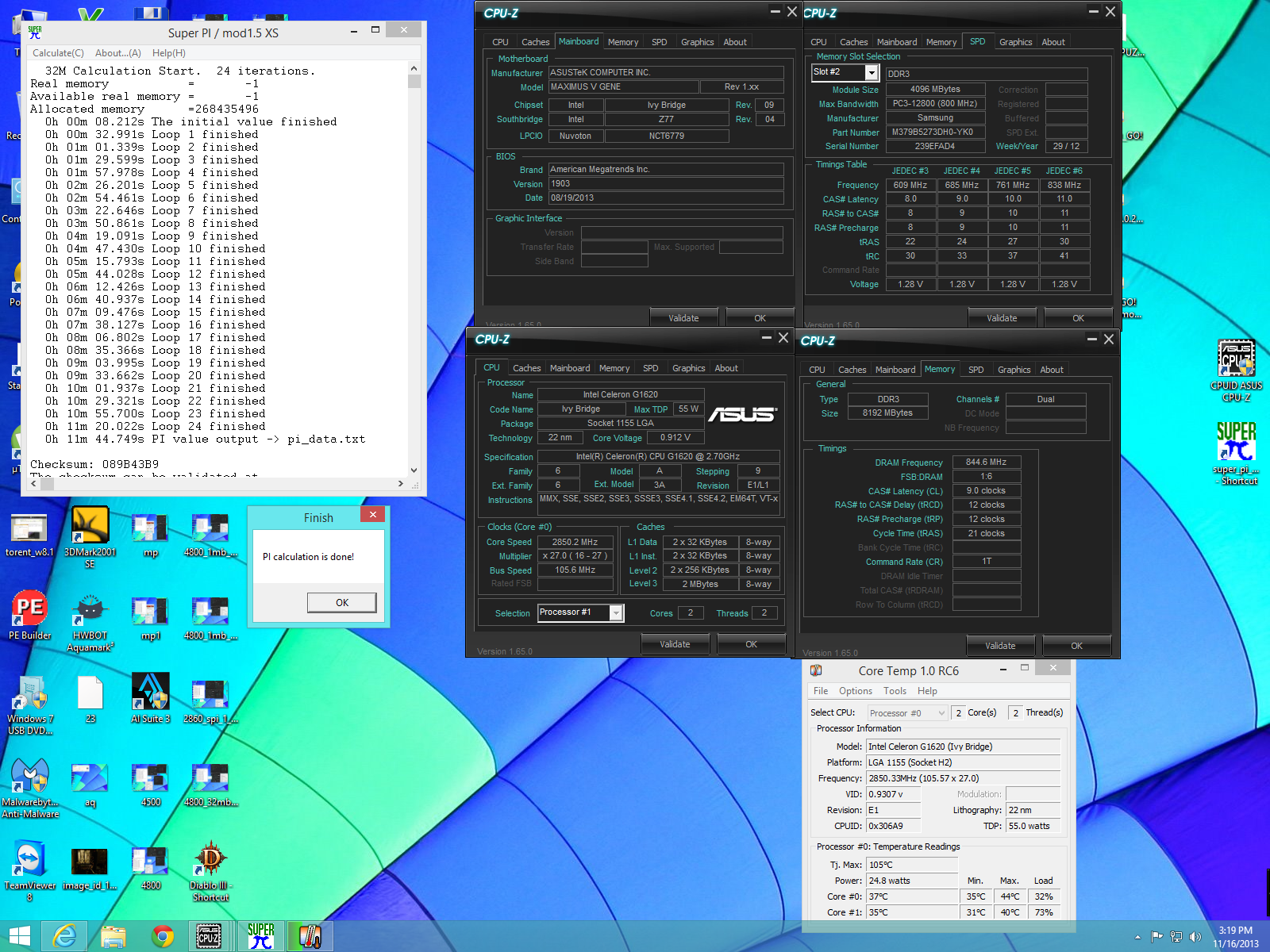
Task: Open the 4800 desktop image file
Action: (150, 869)
